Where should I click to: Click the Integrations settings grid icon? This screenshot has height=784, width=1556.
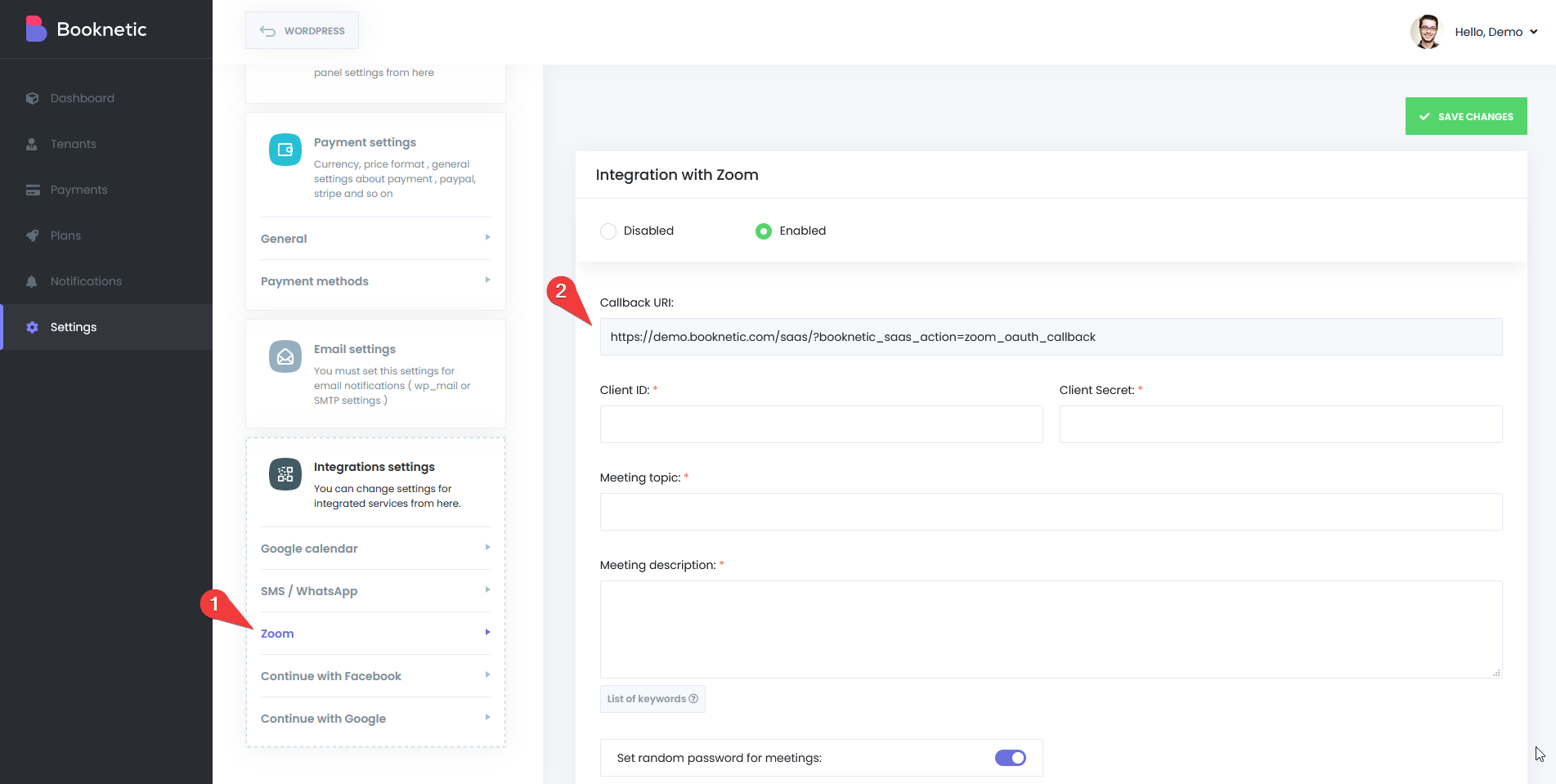point(285,474)
